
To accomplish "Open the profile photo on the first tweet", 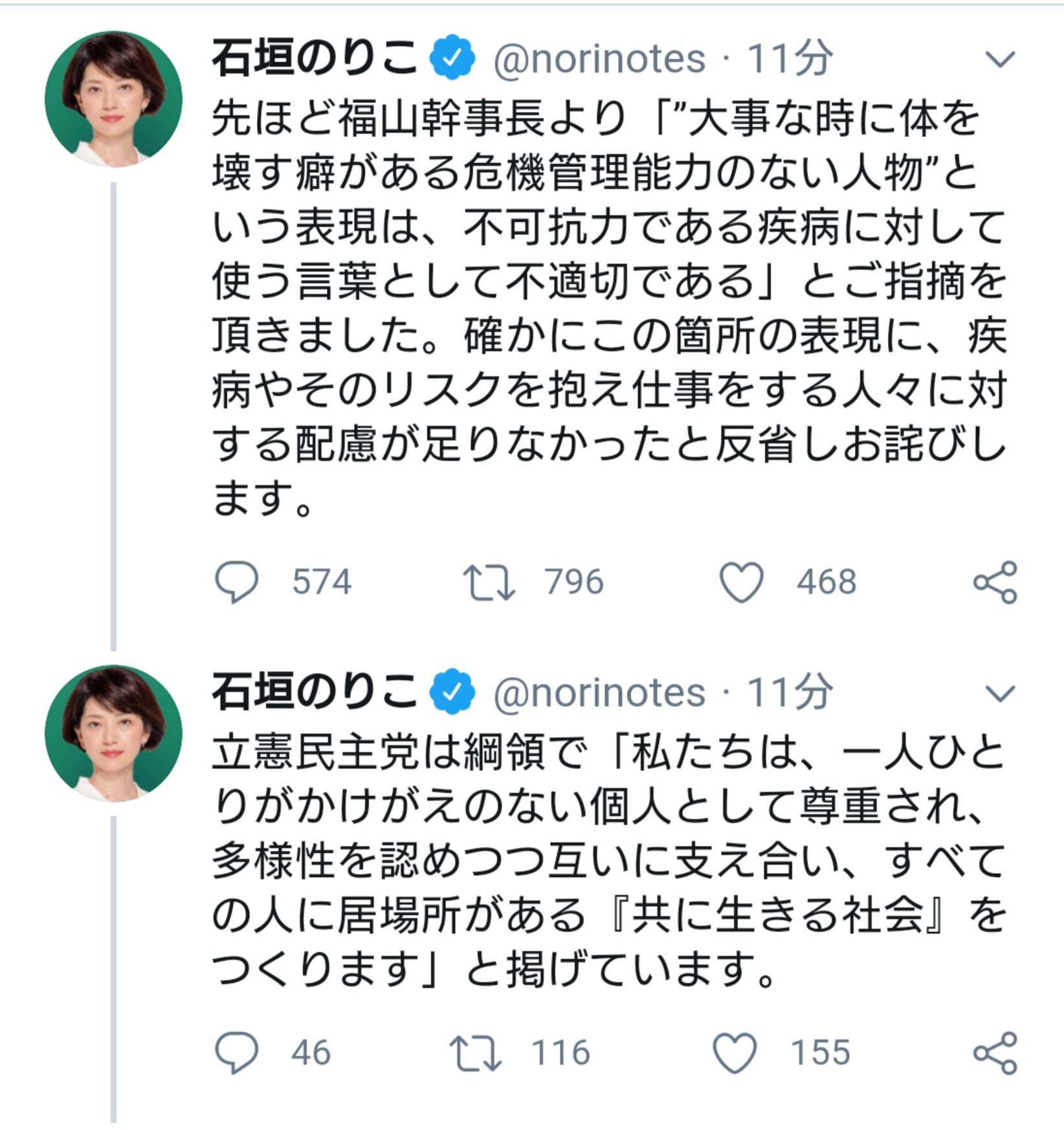I will (x=113, y=99).
